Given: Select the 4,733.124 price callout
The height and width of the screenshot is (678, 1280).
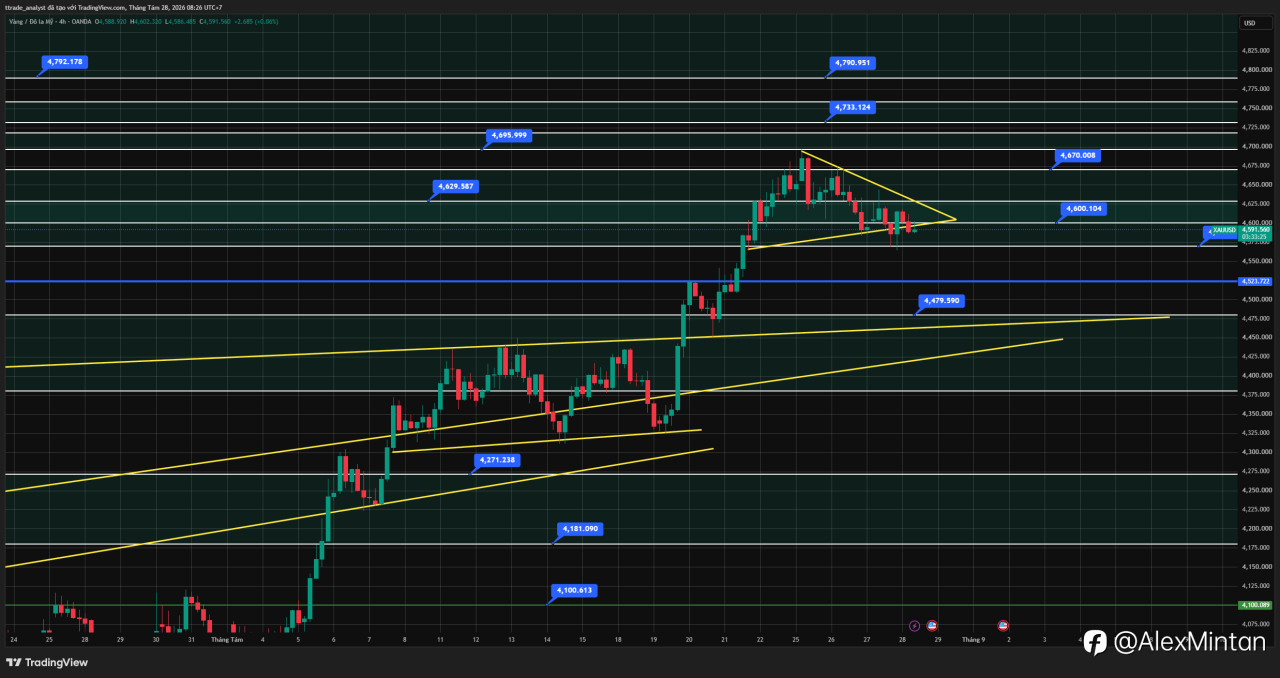Looking at the screenshot, I should pyautogui.click(x=852, y=107).
